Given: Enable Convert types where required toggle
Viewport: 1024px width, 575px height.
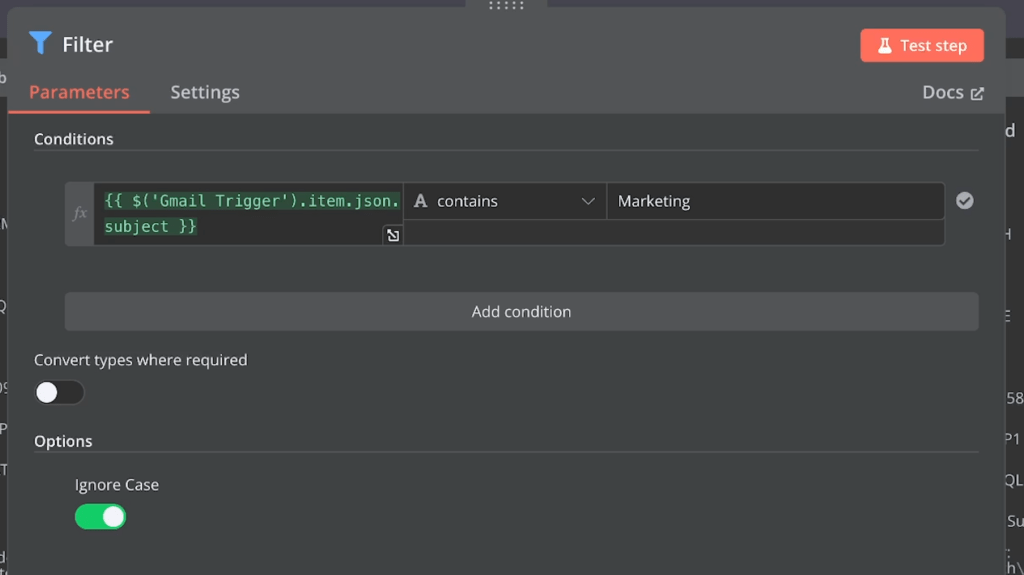Looking at the screenshot, I should (59, 392).
